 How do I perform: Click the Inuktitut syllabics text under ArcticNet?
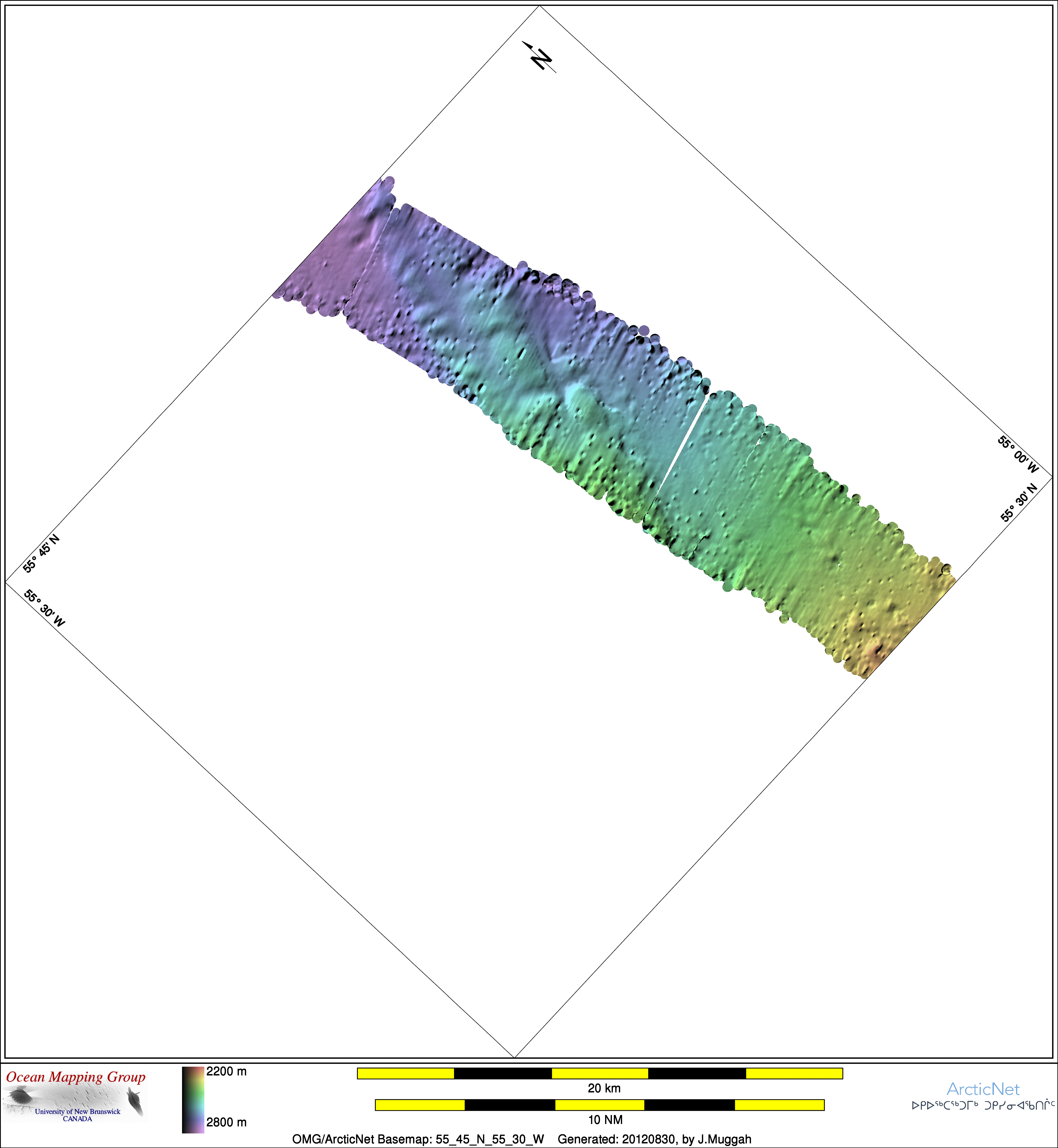pyautogui.click(x=983, y=1105)
